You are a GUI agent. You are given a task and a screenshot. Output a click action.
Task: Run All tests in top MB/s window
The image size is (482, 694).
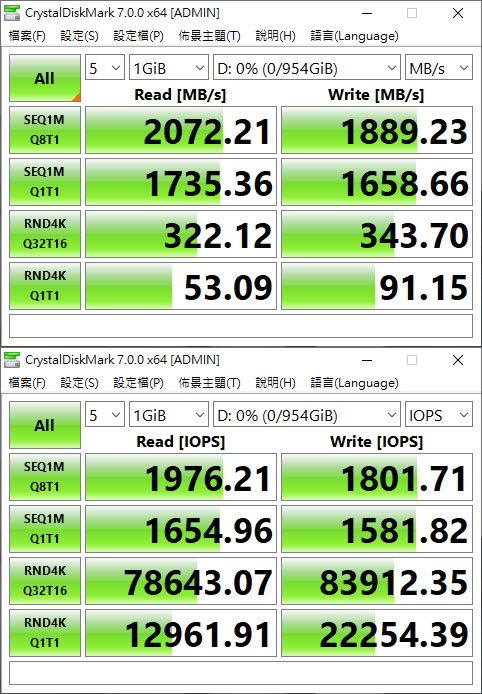pyautogui.click(x=45, y=78)
